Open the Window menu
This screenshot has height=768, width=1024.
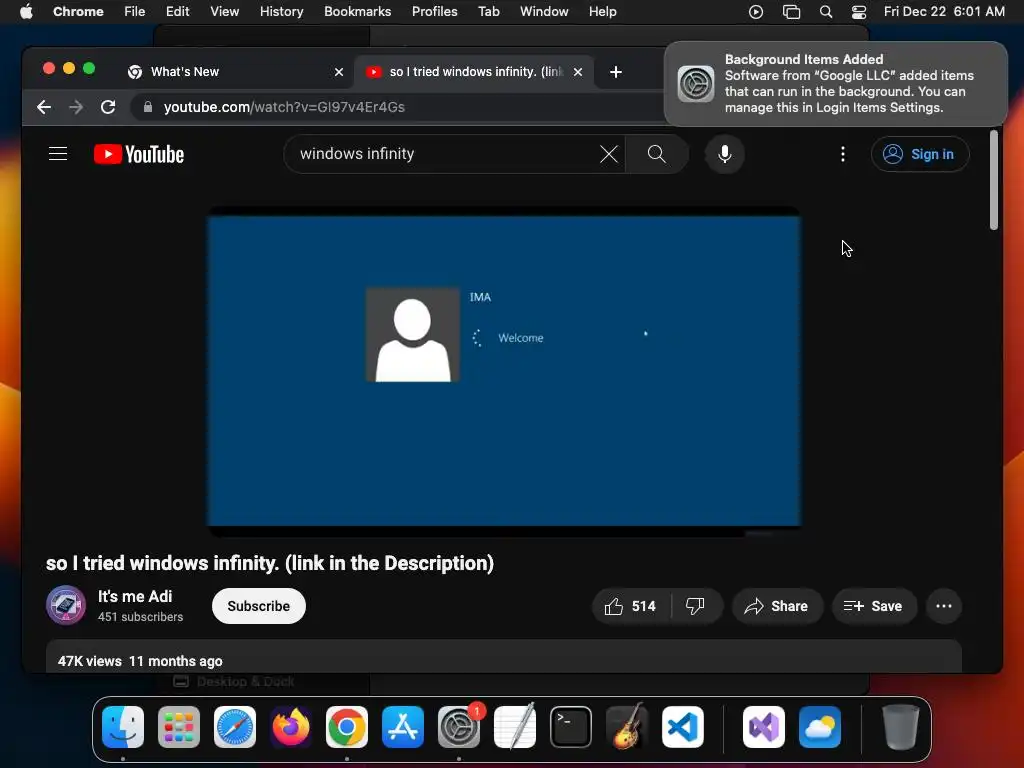pos(544,12)
